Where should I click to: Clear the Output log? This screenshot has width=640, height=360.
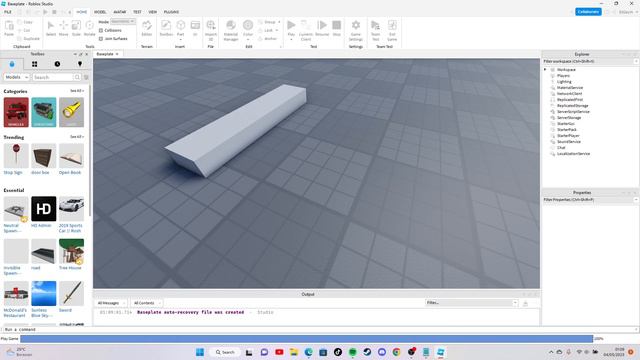(525, 303)
